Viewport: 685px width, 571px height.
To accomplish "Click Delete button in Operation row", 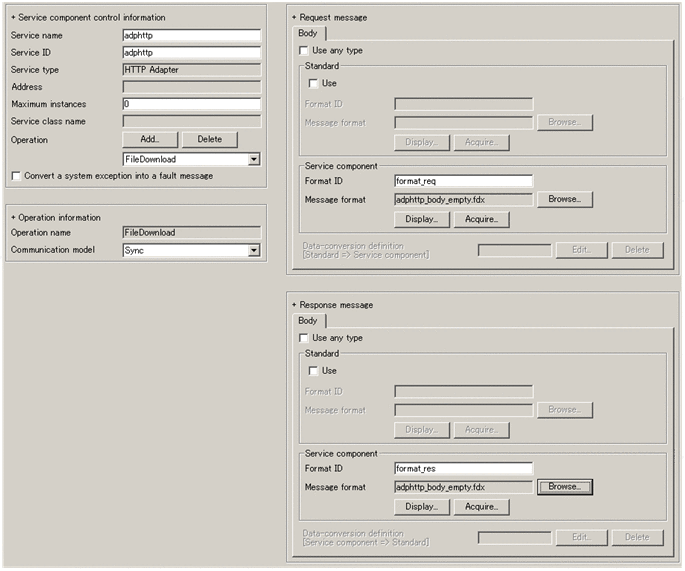I will (209, 140).
